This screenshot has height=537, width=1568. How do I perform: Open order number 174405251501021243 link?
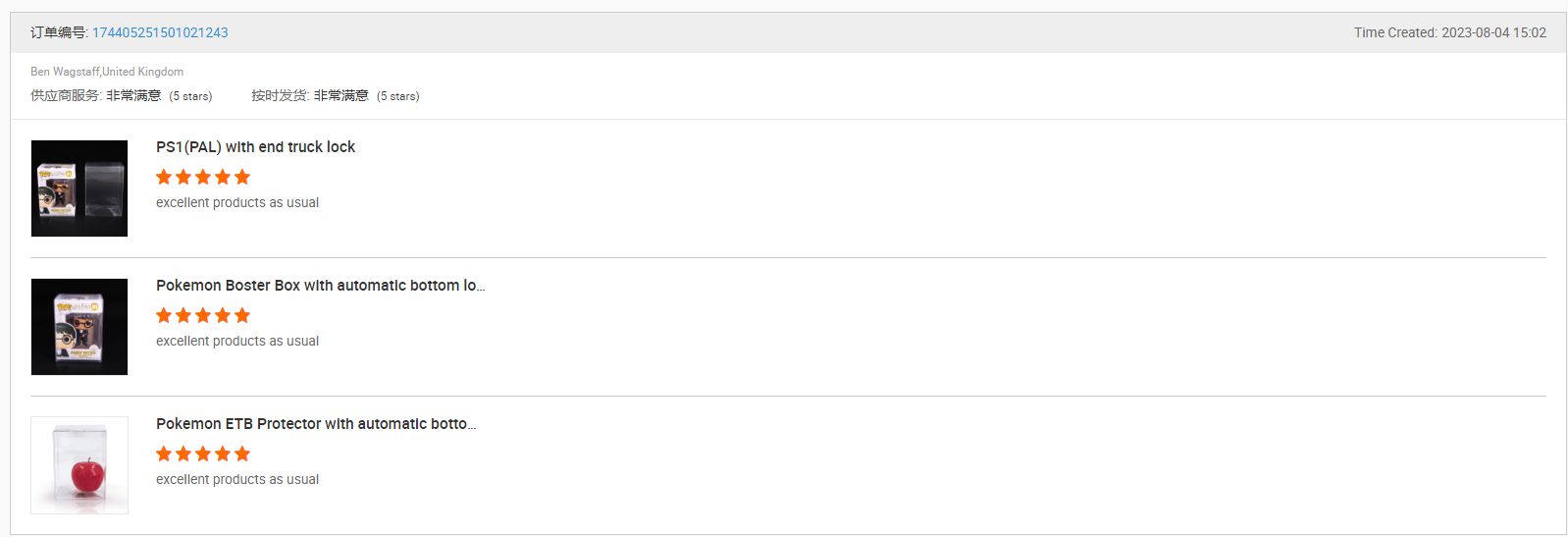[160, 32]
